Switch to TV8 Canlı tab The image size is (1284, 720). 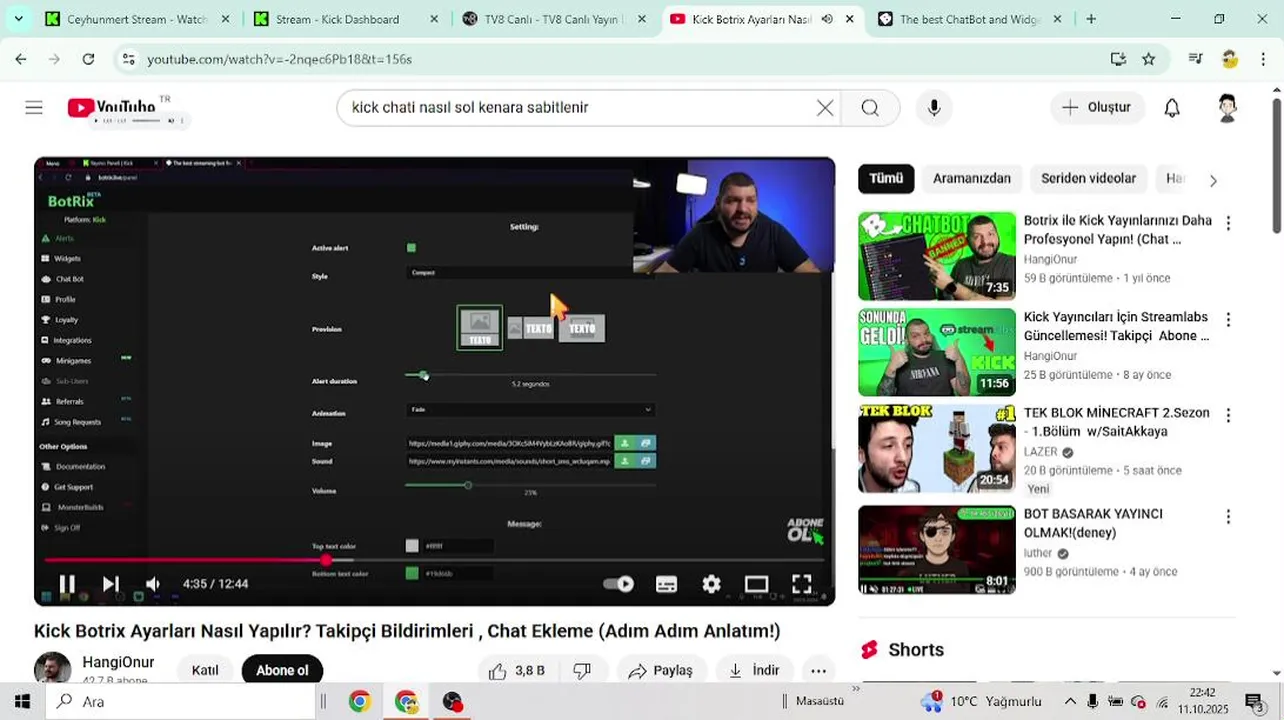pyautogui.click(x=554, y=19)
